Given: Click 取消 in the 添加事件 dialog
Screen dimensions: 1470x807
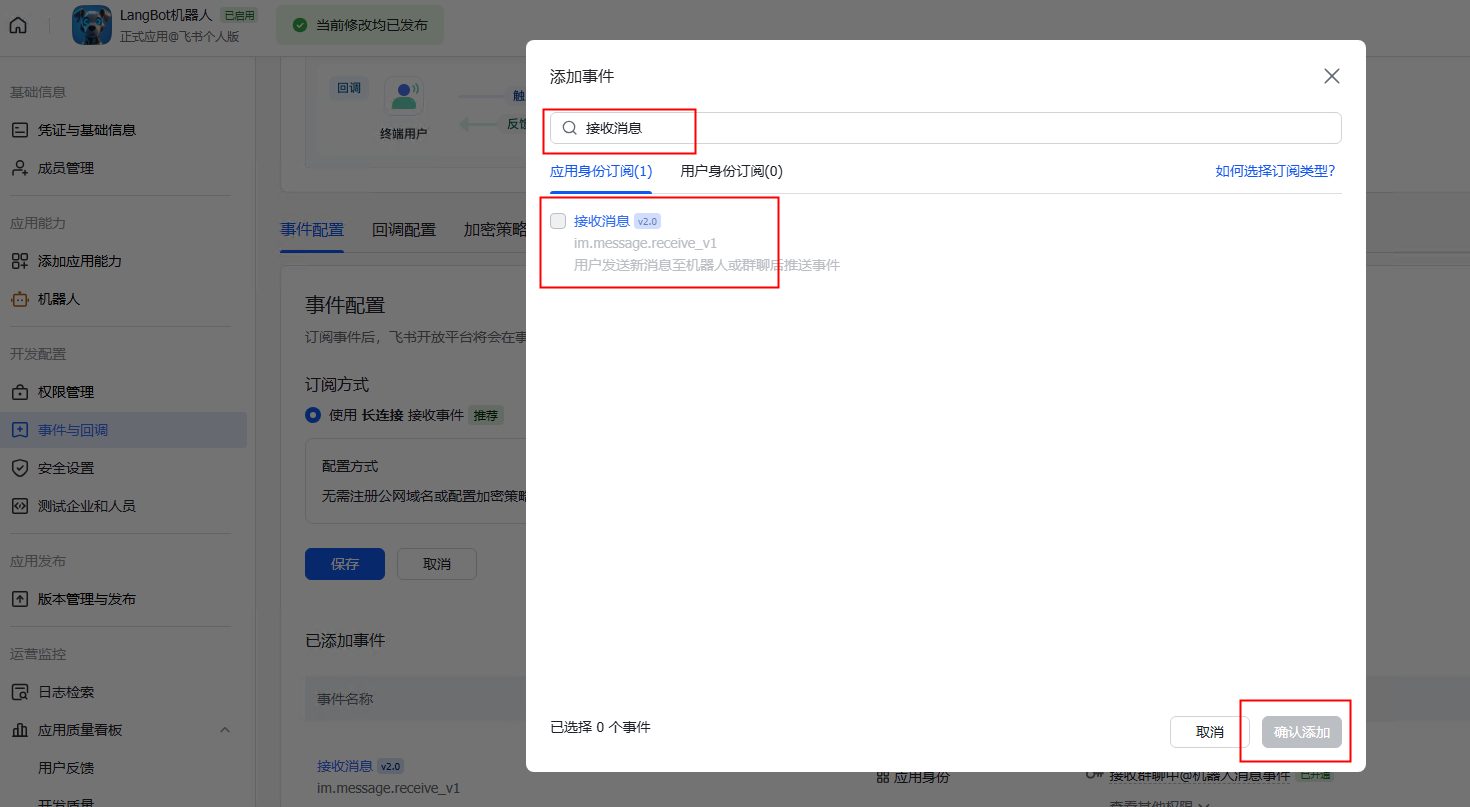Looking at the screenshot, I should tap(1210, 732).
